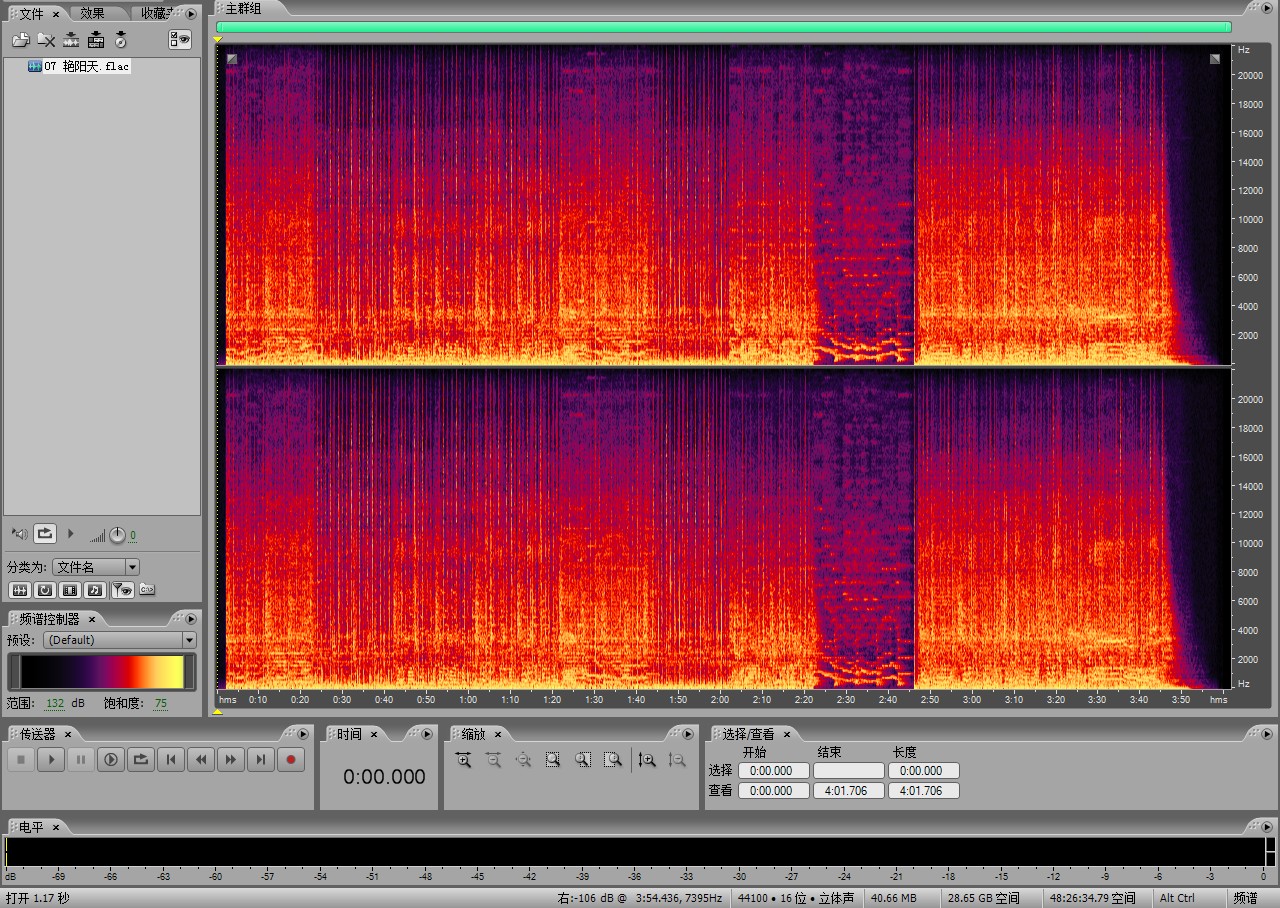The width and height of the screenshot is (1280, 908).
Task: Click the spectral color gradient bar
Action: (x=102, y=671)
